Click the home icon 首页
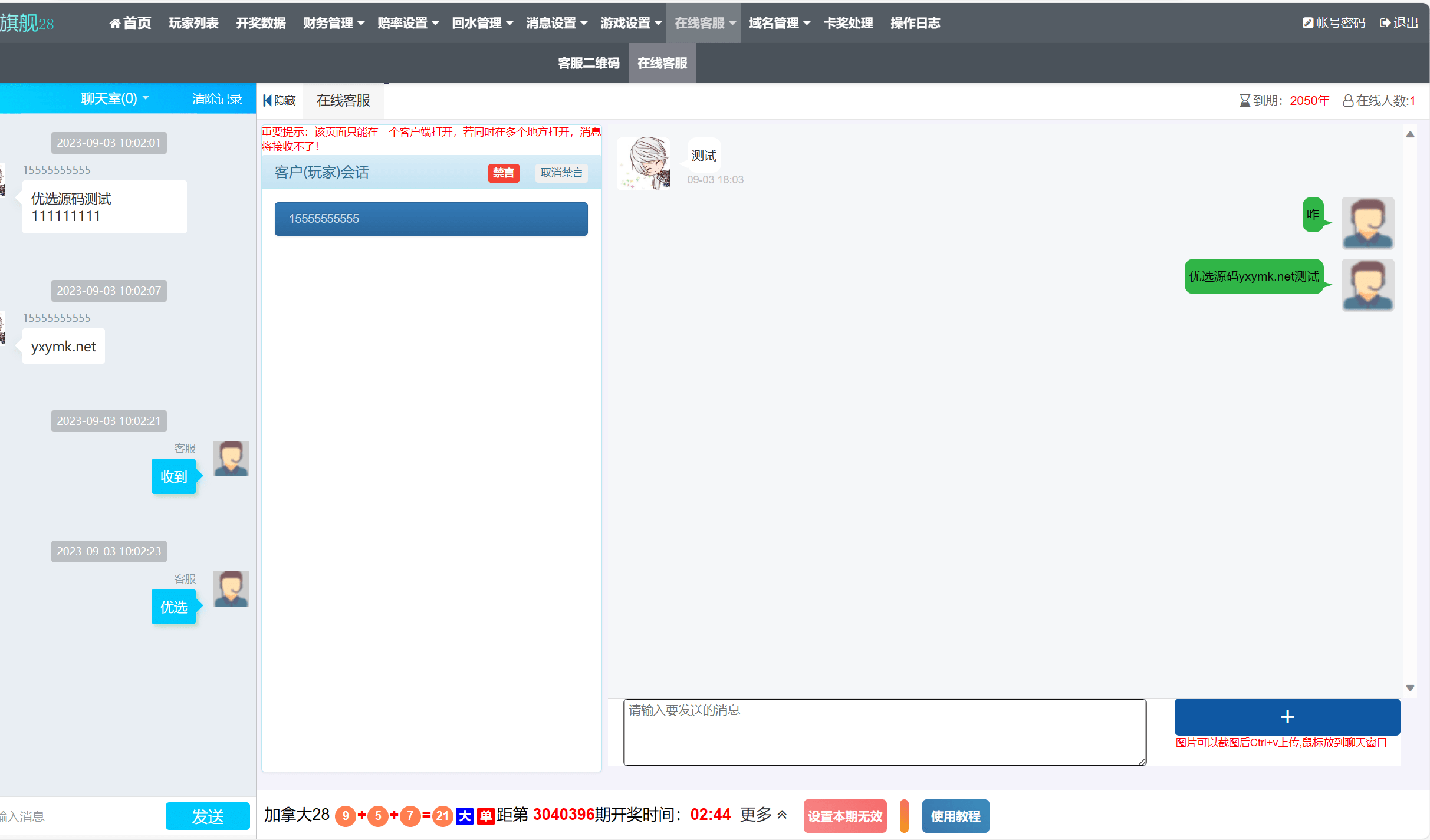Screen dimensions: 1430x840 click(115, 23)
